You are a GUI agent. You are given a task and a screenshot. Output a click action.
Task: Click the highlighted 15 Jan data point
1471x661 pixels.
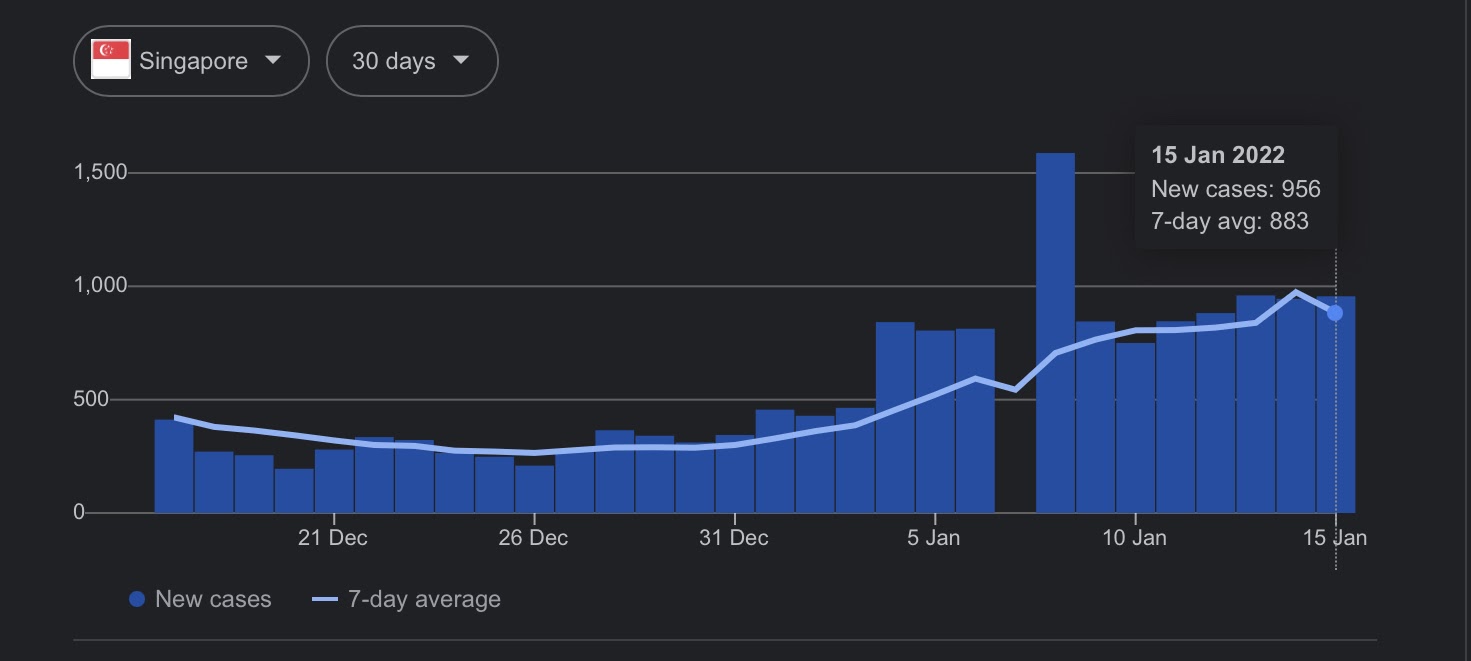coord(1334,313)
